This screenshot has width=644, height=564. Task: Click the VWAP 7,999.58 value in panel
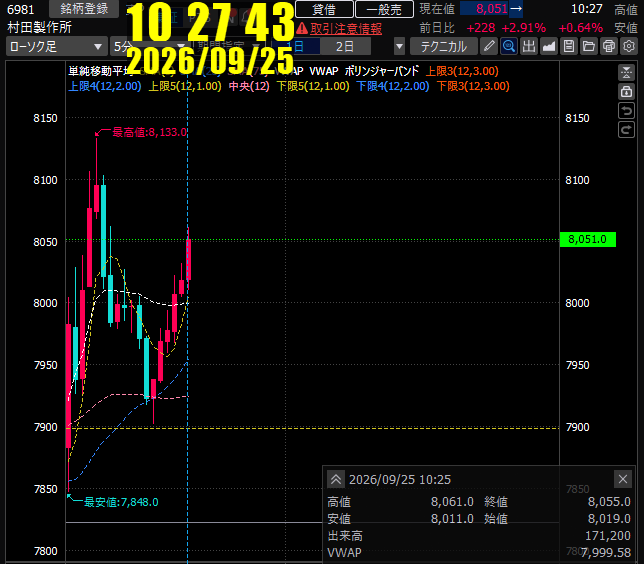click(606, 553)
